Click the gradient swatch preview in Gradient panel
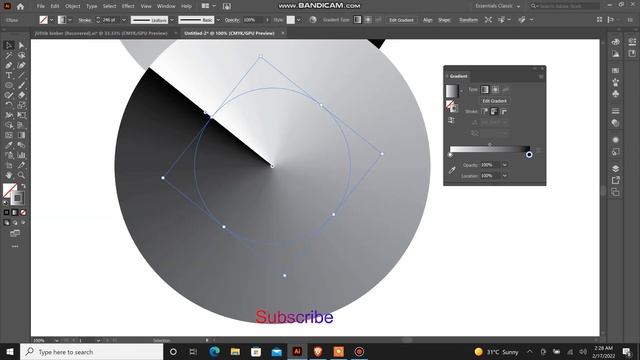The image size is (640, 360). coord(452,91)
